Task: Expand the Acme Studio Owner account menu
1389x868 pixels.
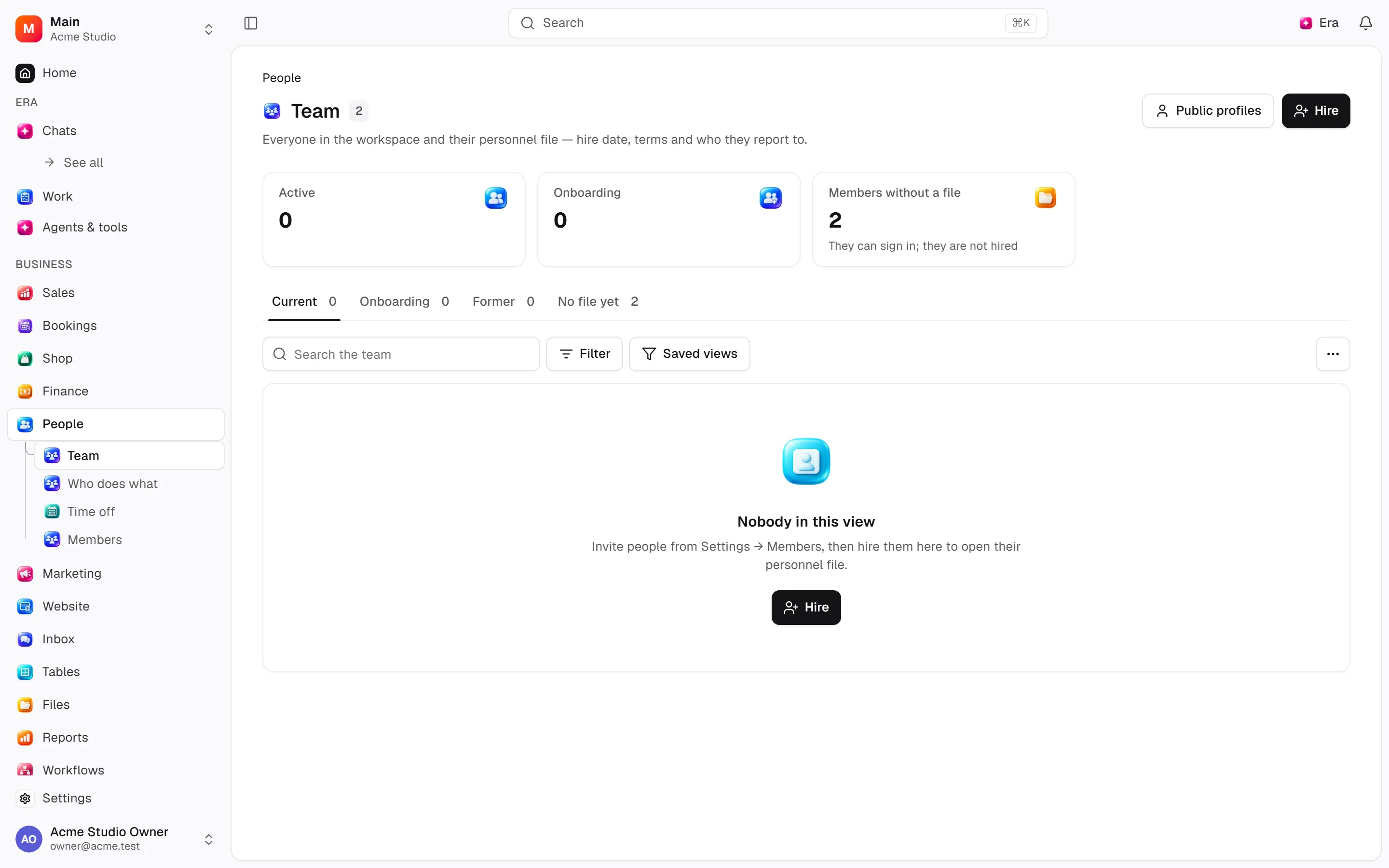Action: pyautogui.click(x=115, y=839)
